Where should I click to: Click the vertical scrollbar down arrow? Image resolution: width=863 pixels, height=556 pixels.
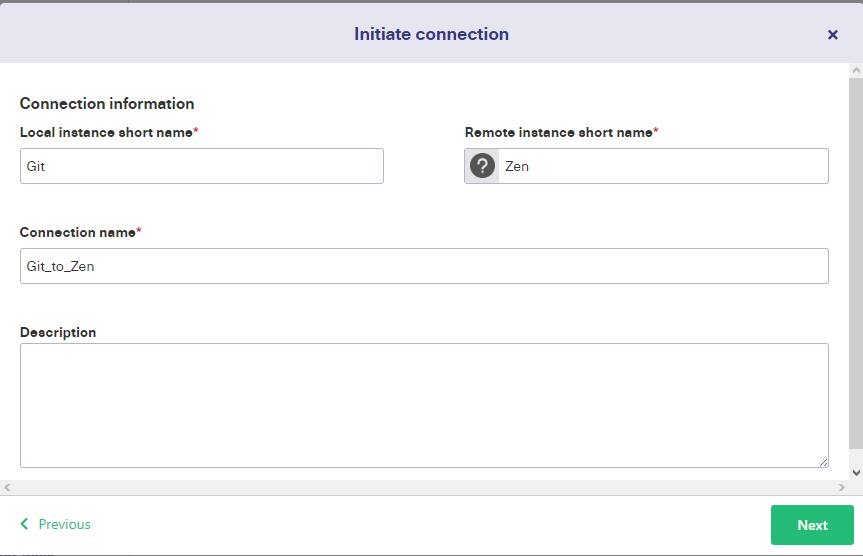856,473
